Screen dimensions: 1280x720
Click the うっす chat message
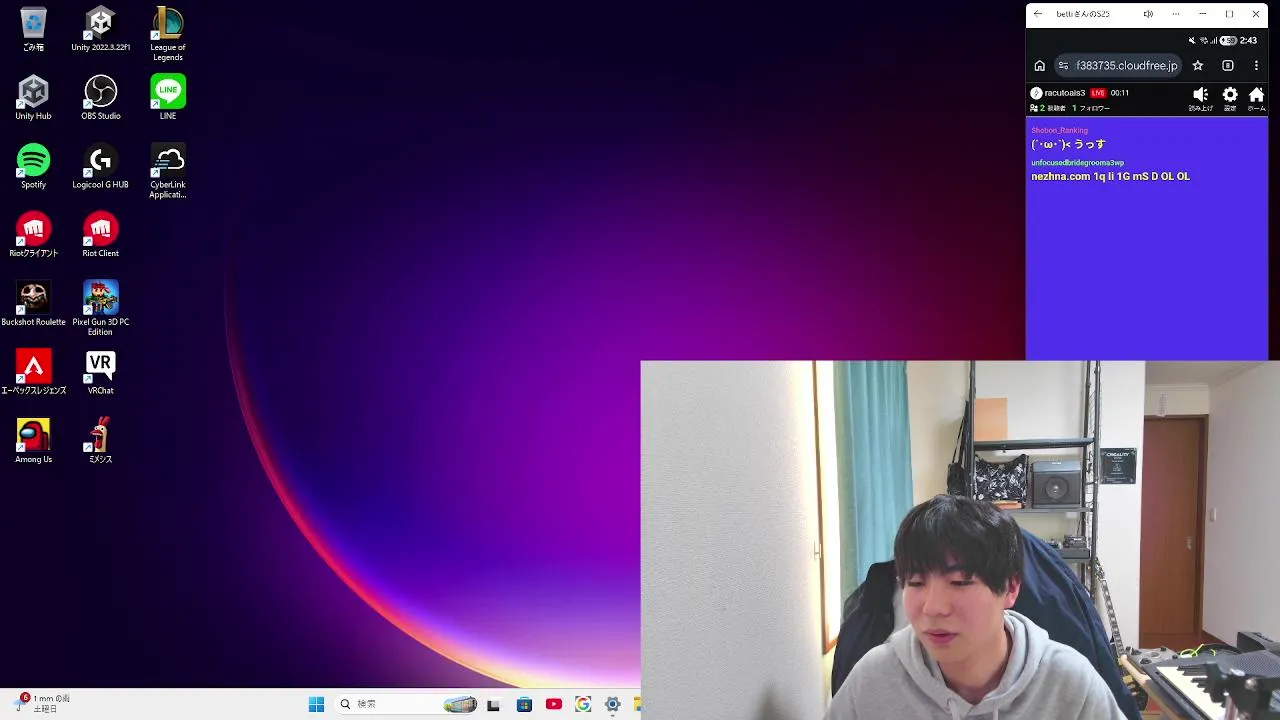[x=1068, y=144]
